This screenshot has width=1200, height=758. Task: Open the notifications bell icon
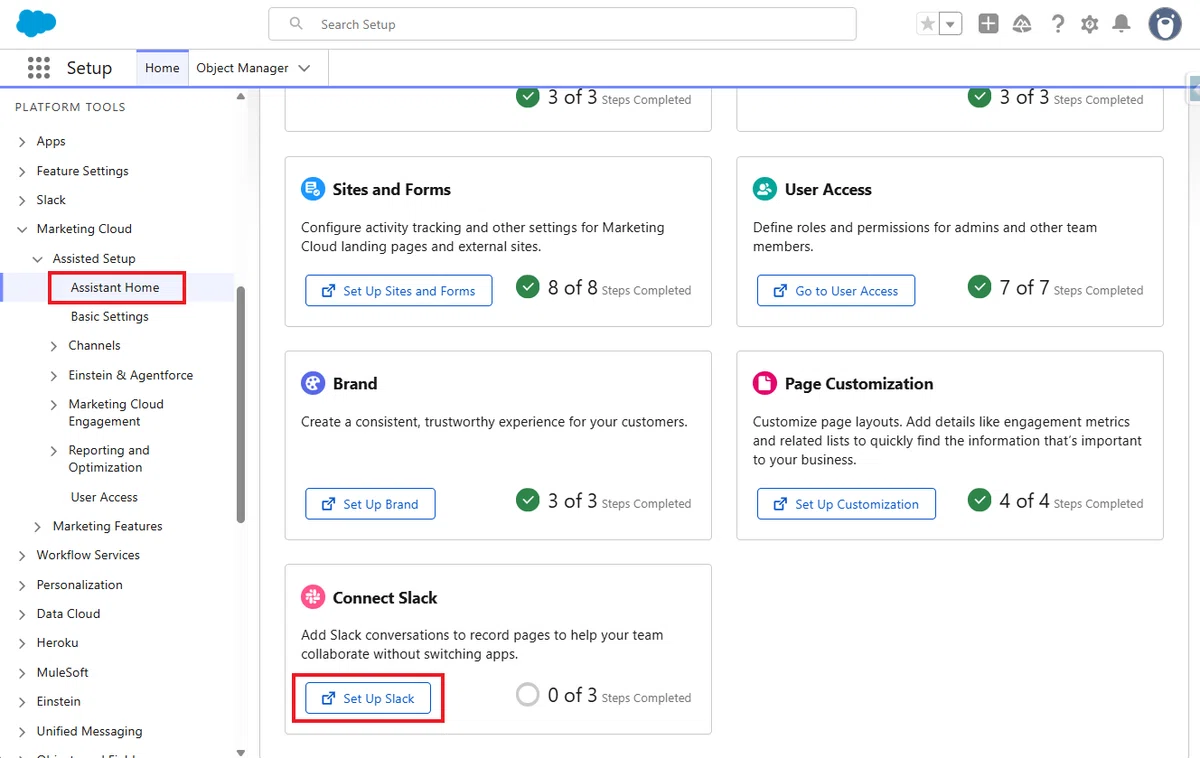pyautogui.click(x=1122, y=24)
